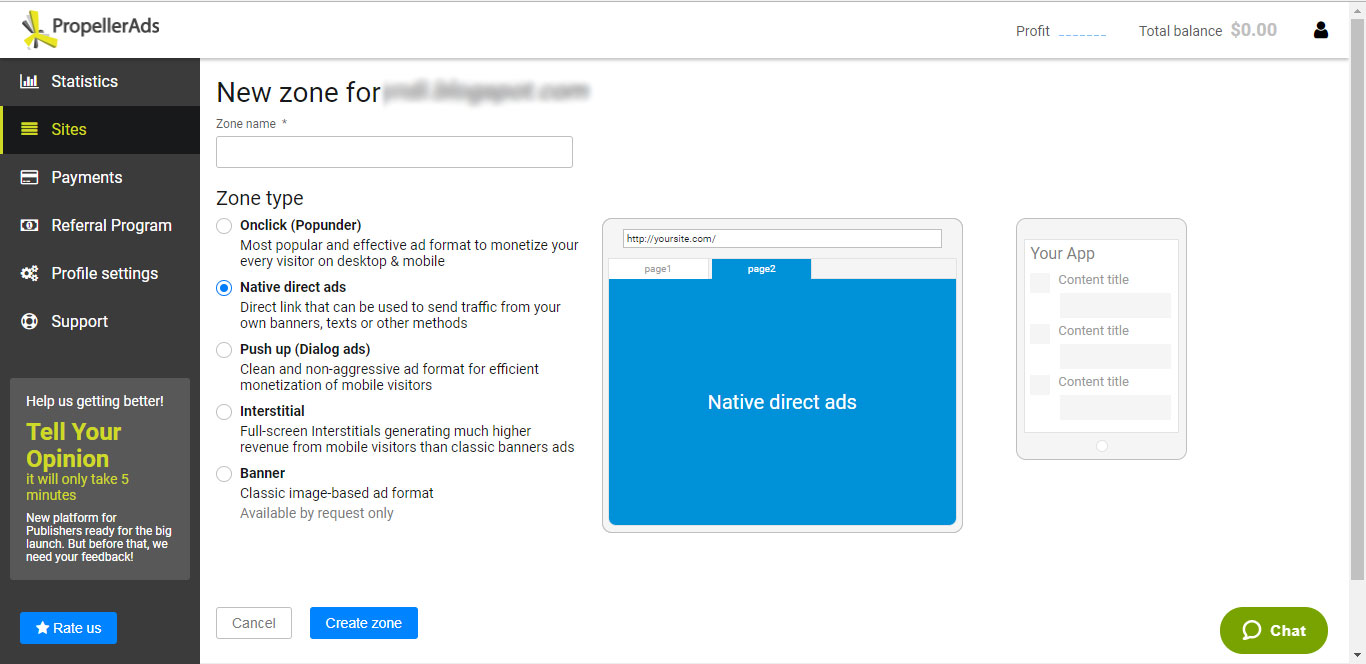Open Statistics in the sidebar
This screenshot has width=1366, height=664.
[100, 81]
